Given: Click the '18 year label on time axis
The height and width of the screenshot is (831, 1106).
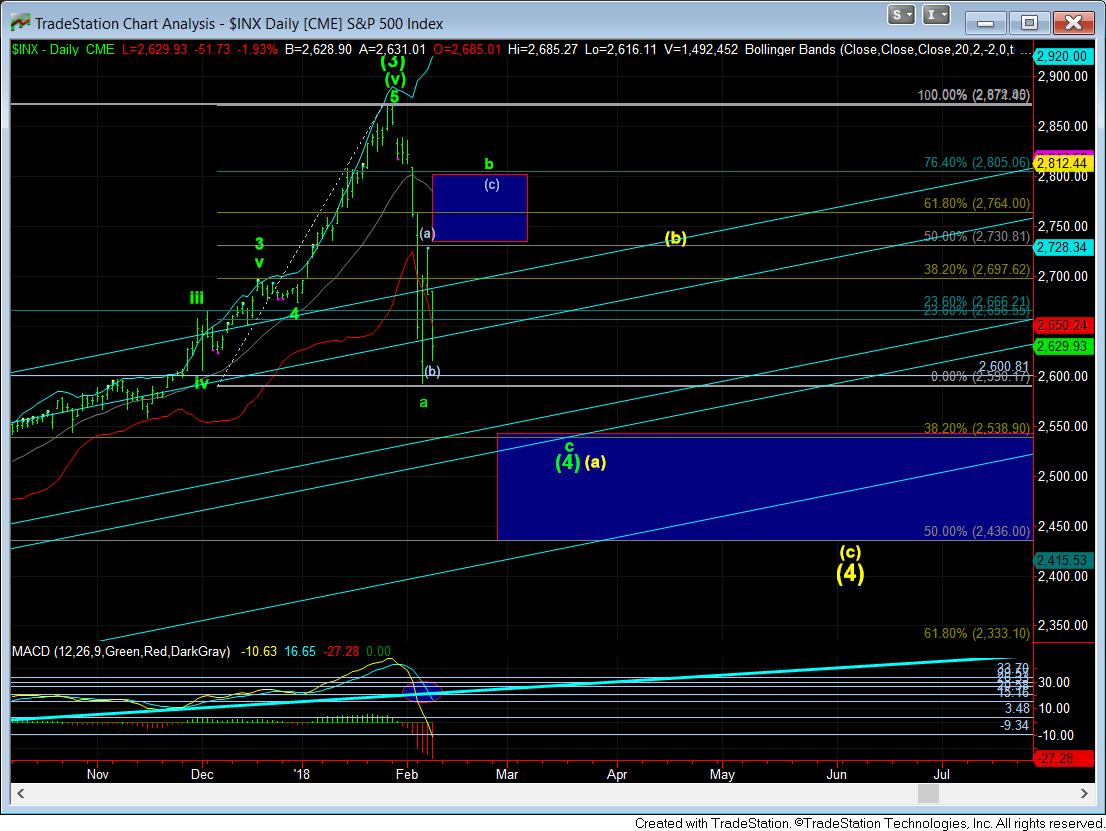Looking at the screenshot, I should [x=301, y=774].
